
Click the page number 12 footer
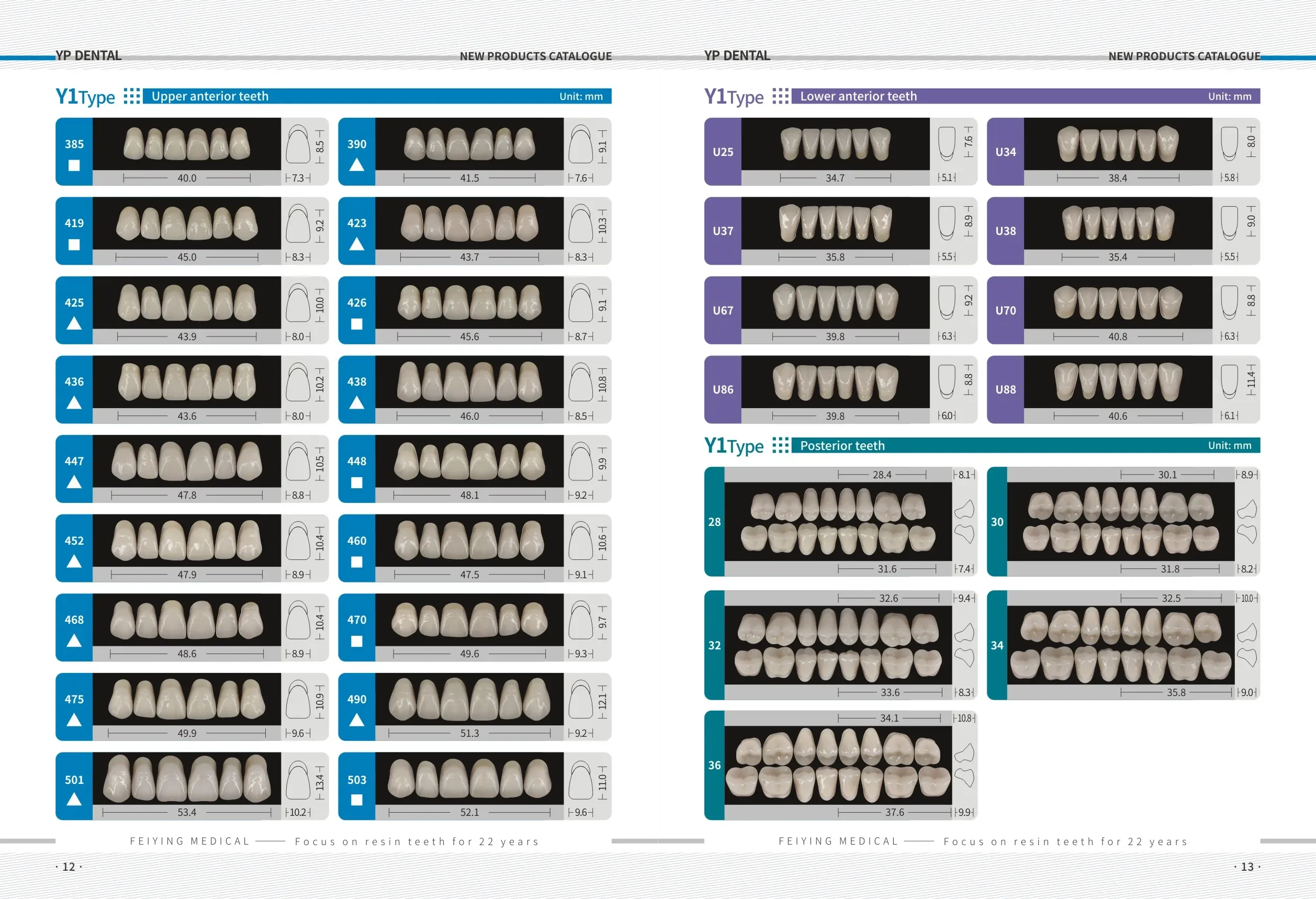tap(69, 867)
